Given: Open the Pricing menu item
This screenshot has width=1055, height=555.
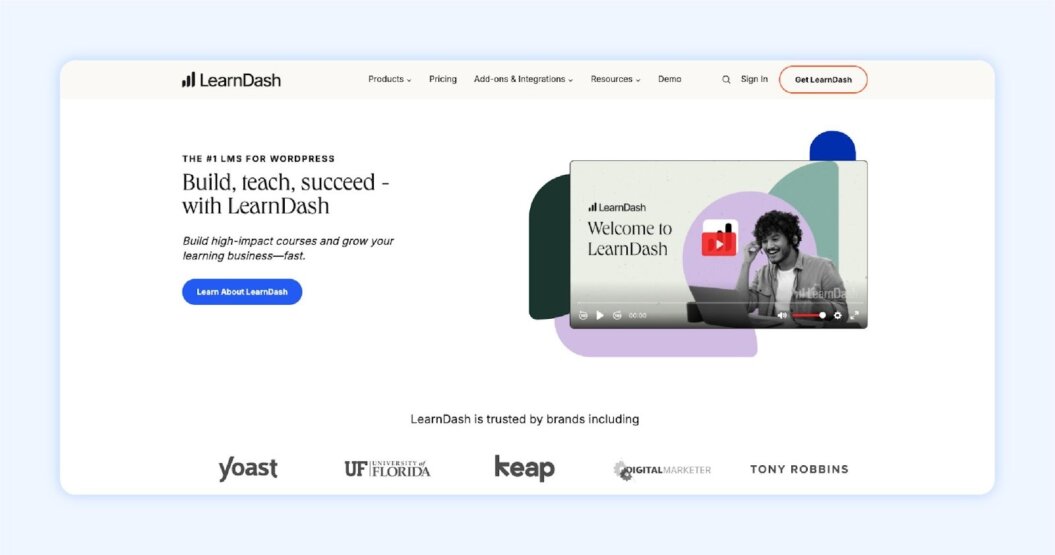Looking at the screenshot, I should pyautogui.click(x=443, y=79).
